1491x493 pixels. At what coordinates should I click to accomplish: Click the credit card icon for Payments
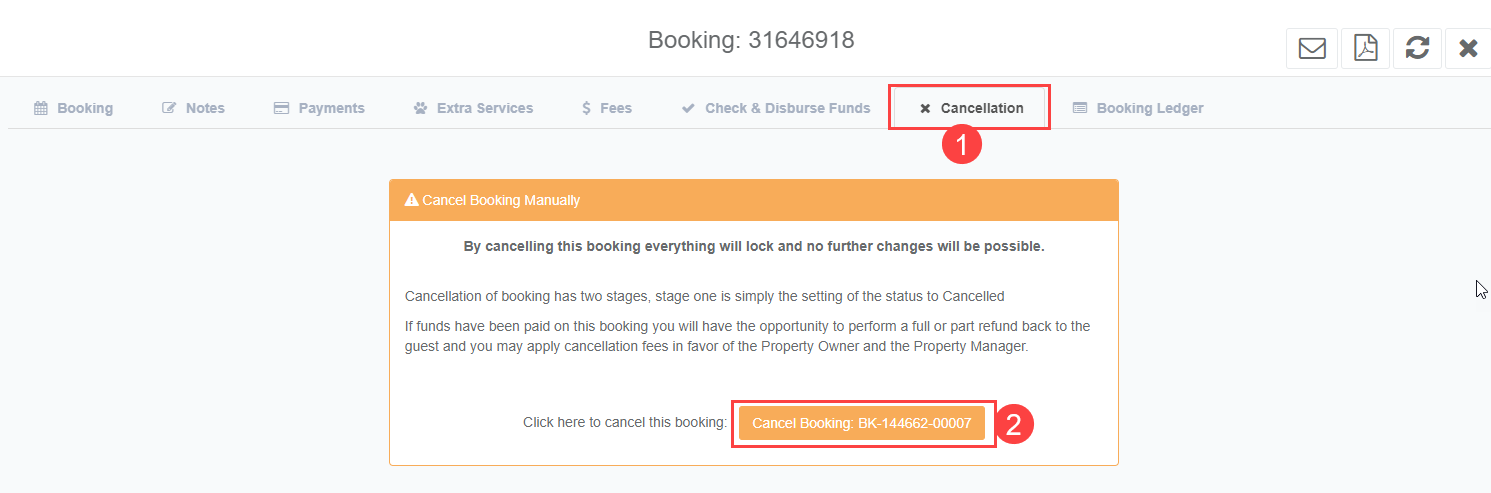coord(281,108)
